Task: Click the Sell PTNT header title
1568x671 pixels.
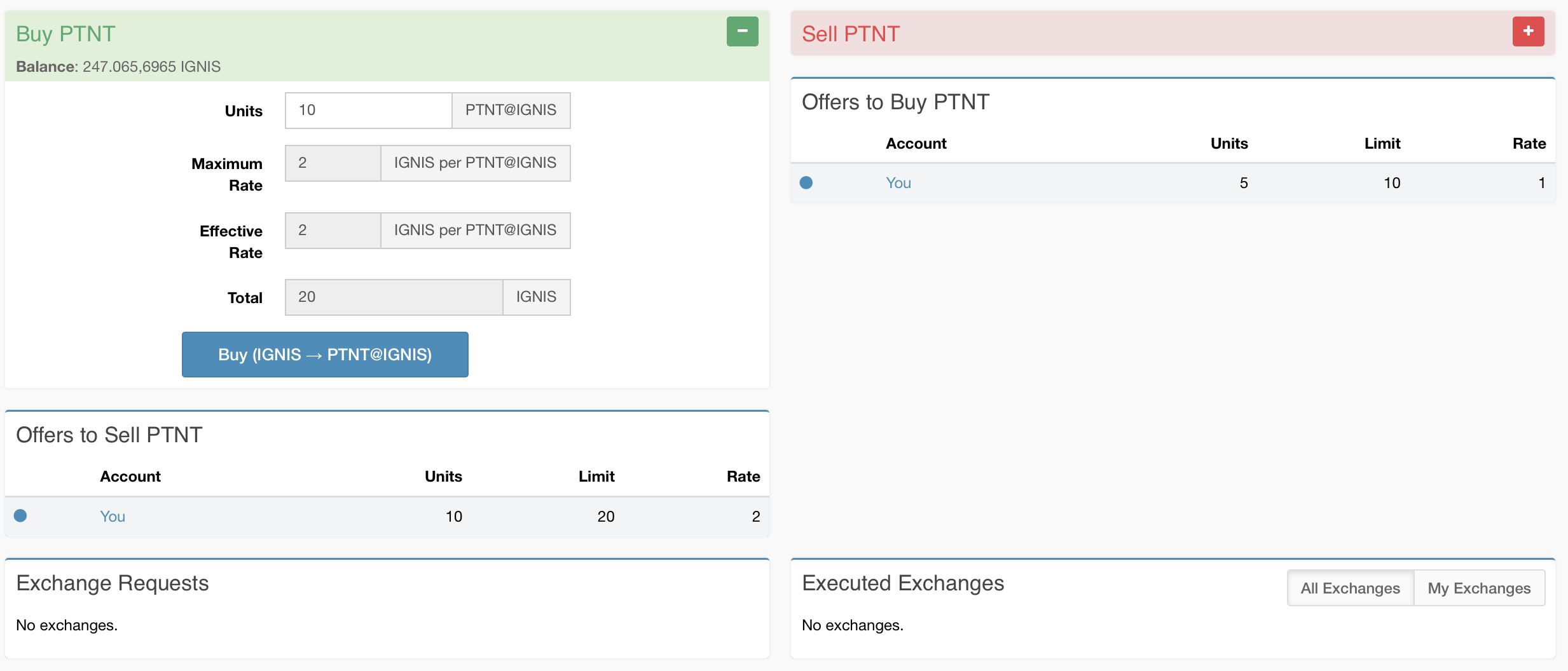Action: tap(850, 34)
